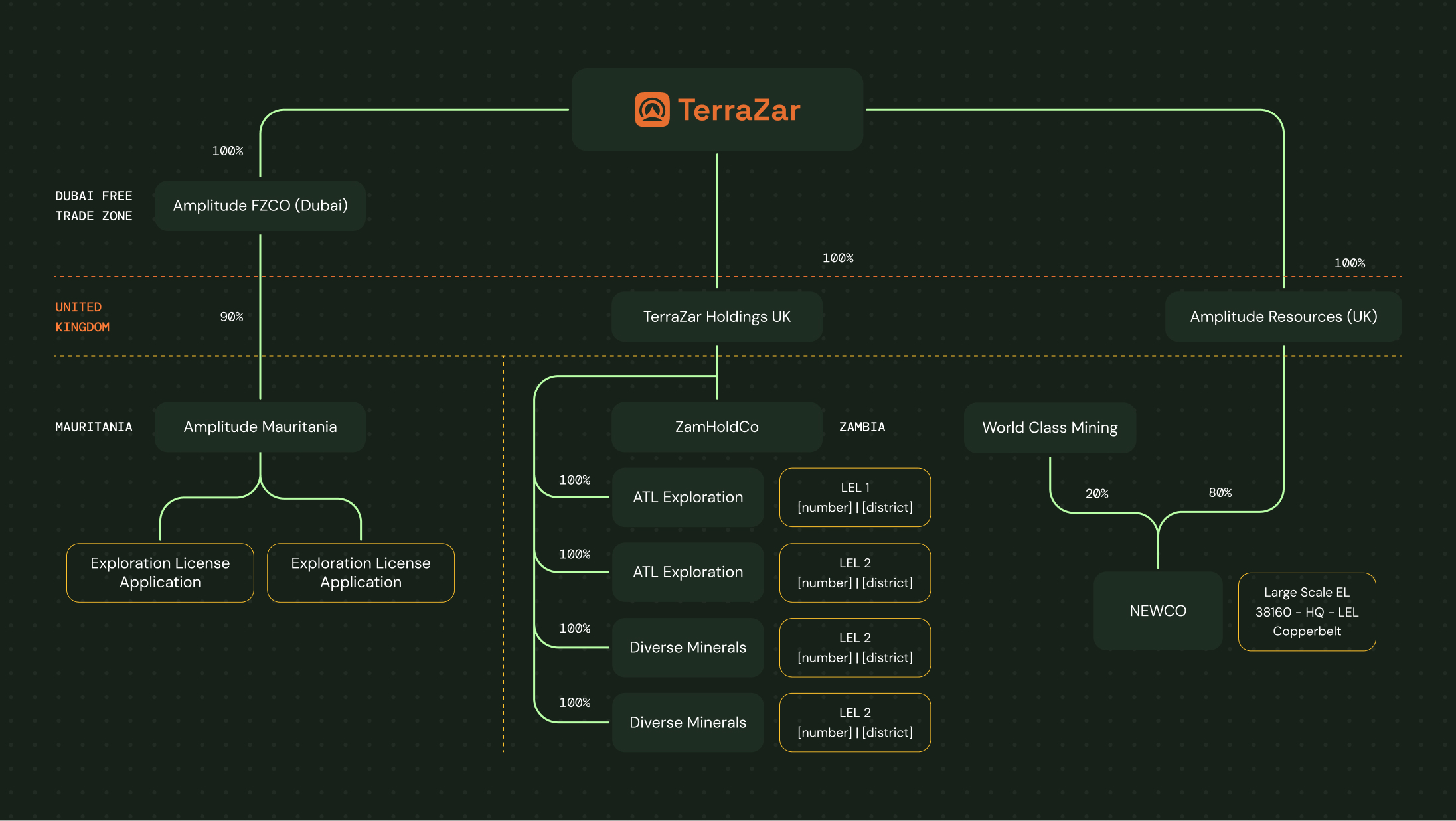Select the NEWCO entity box
Viewport: 1456px width, 821px height.
coord(1157,611)
